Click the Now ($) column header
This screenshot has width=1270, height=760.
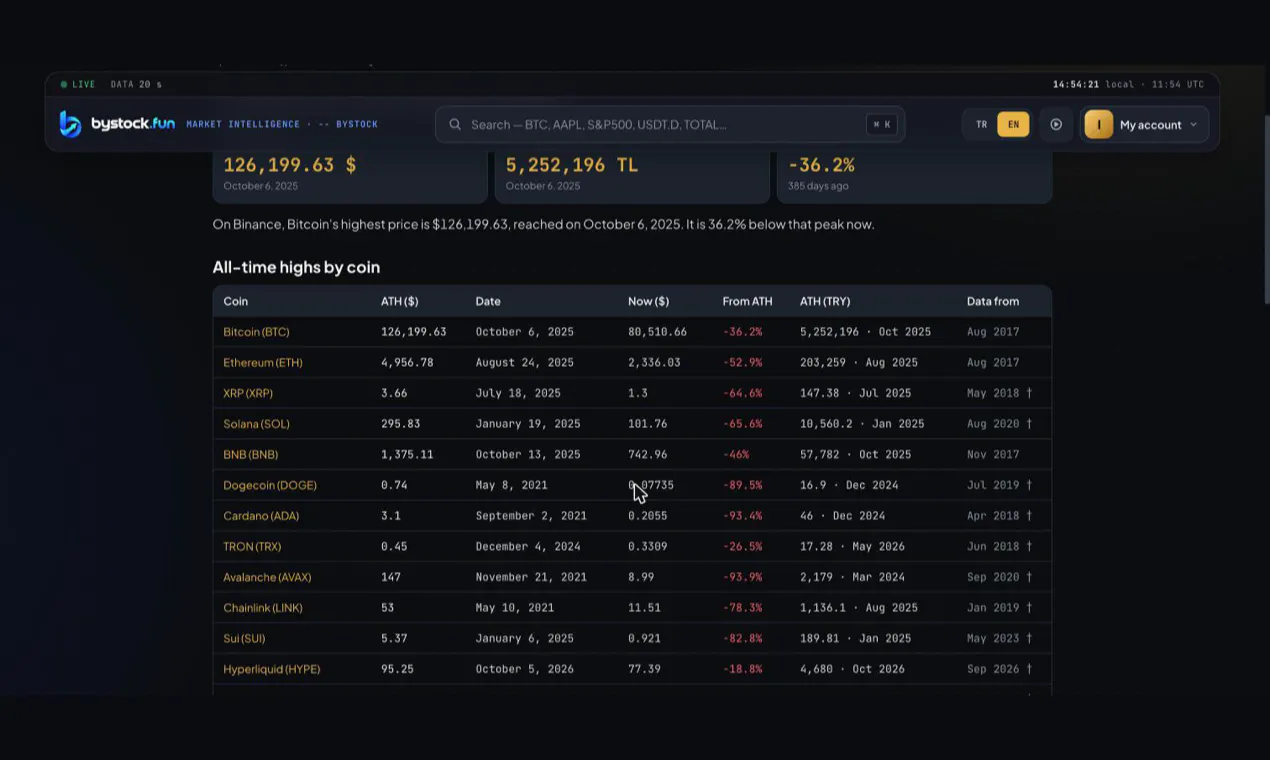[648, 301]
